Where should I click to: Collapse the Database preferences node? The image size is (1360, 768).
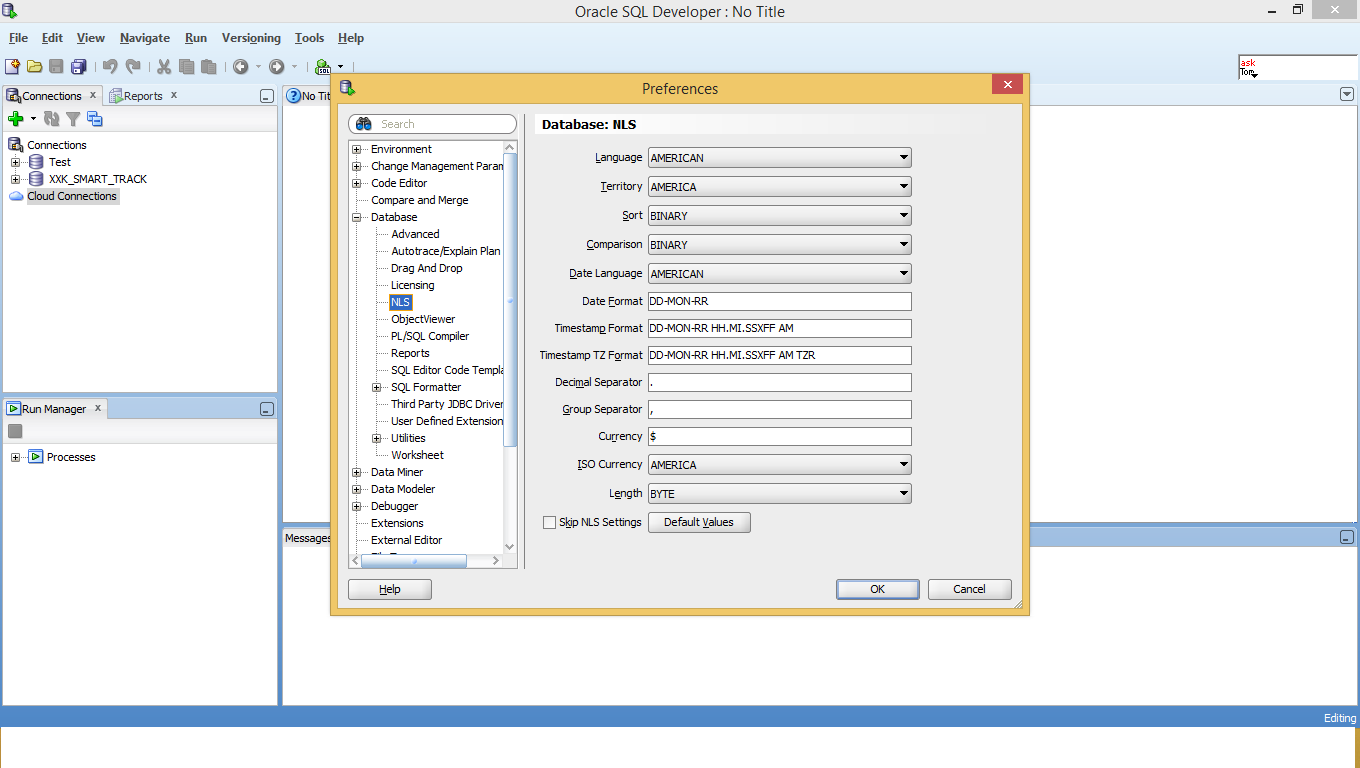click(x=357, y=217)
